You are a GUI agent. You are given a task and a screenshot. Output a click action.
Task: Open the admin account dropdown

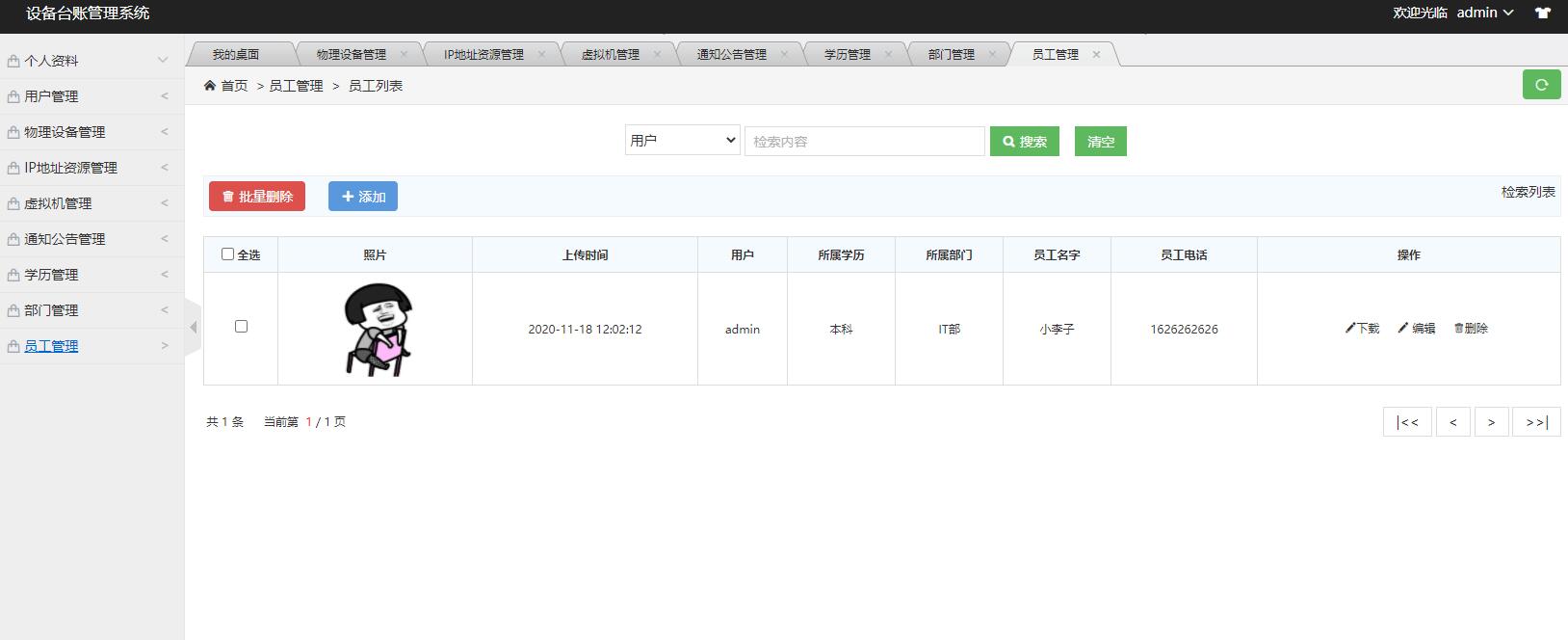1485,13
